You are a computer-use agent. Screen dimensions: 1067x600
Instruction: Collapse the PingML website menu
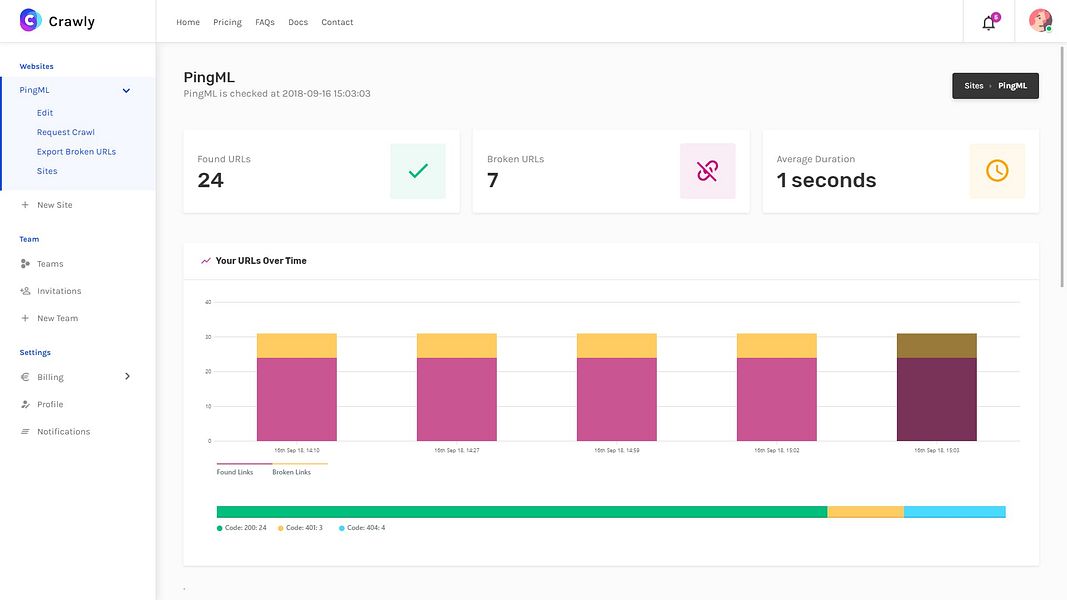pyautogui.click(x=126, y=90)
